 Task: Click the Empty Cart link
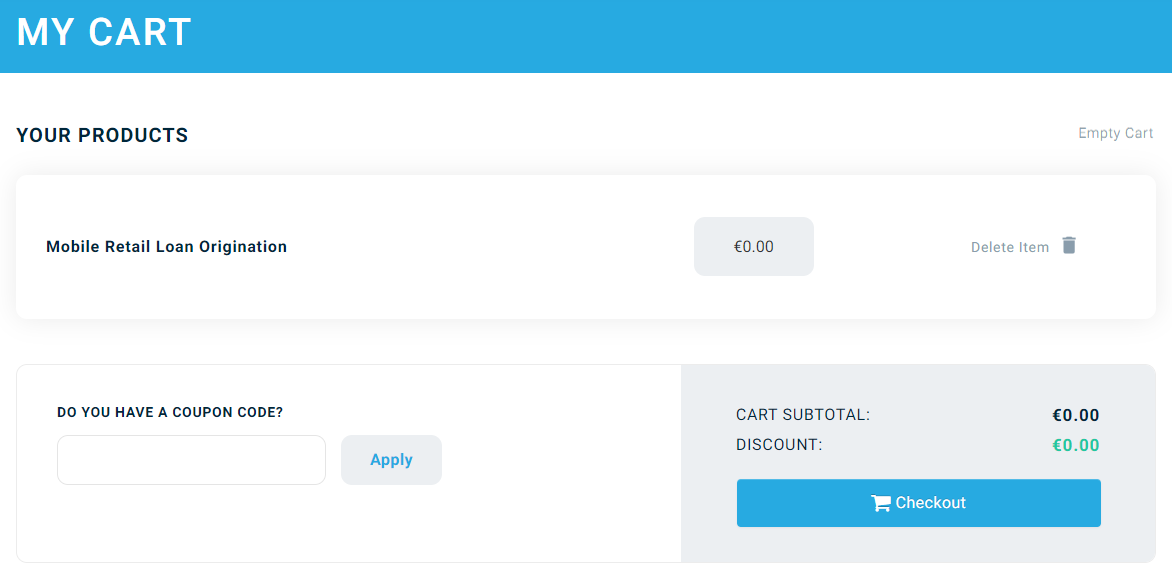(1115, 133)
